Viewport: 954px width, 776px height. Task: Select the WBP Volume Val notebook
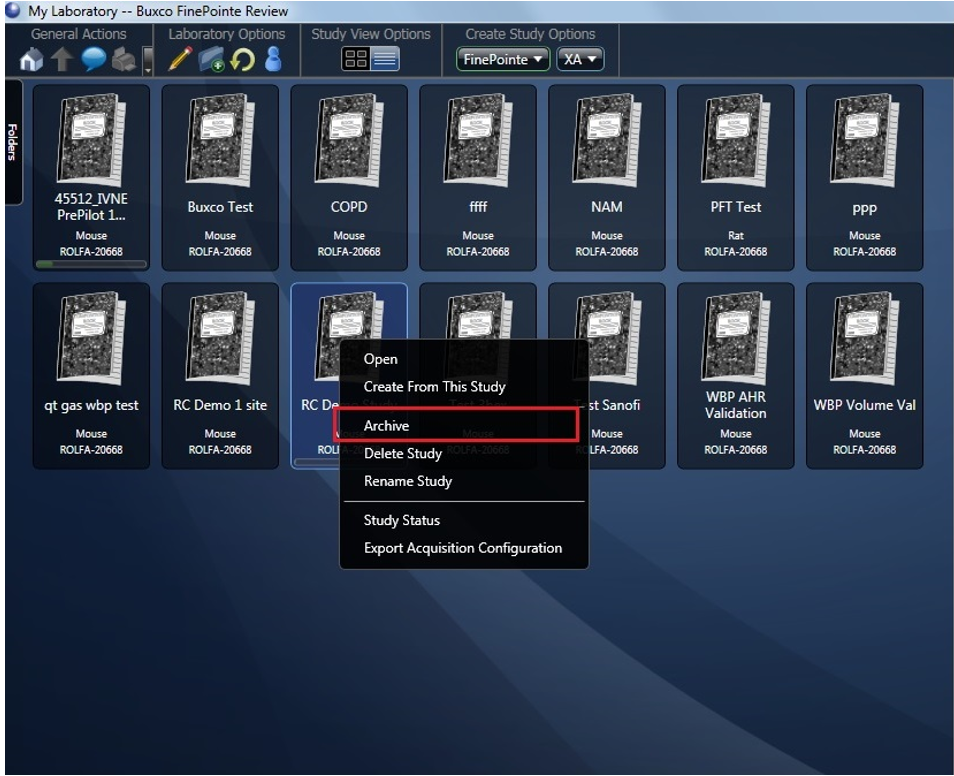click(x=865, y=376)
